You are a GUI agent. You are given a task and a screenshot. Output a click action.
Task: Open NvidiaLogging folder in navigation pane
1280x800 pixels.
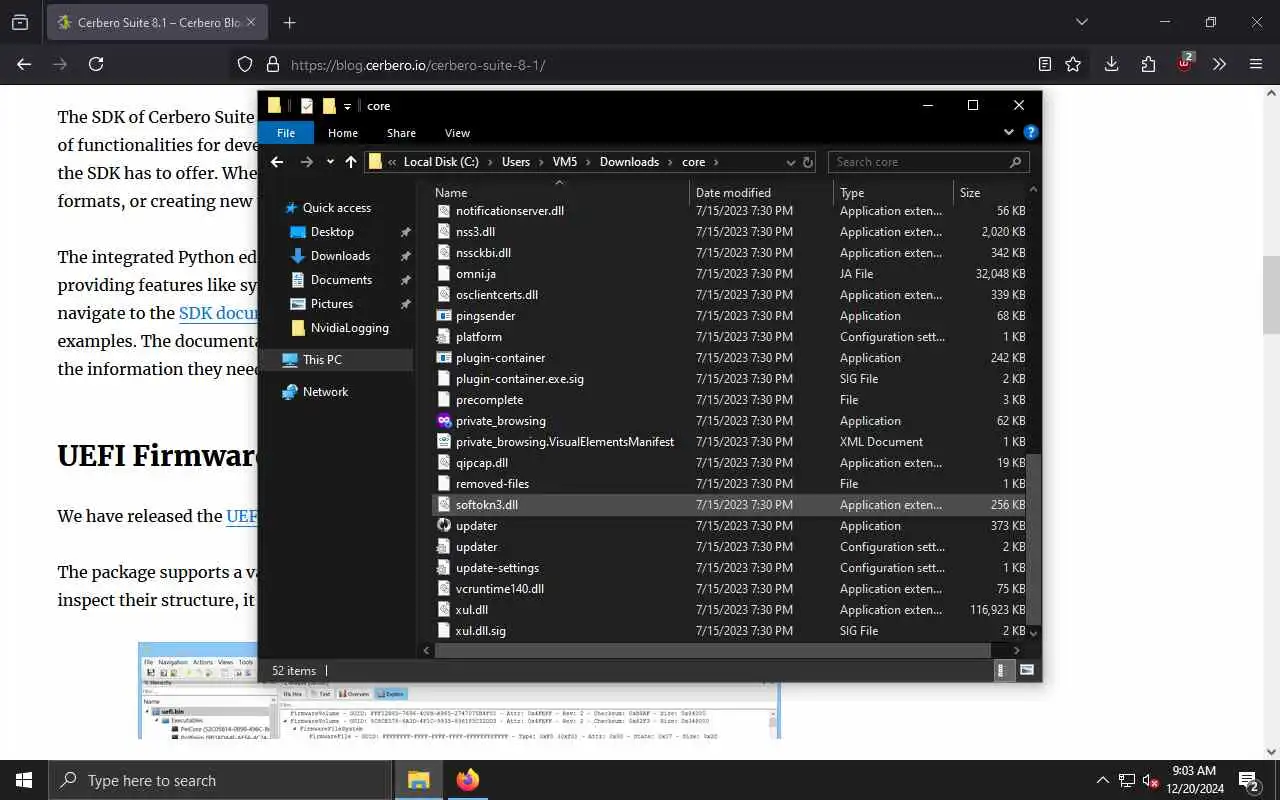tap(349, 328)
